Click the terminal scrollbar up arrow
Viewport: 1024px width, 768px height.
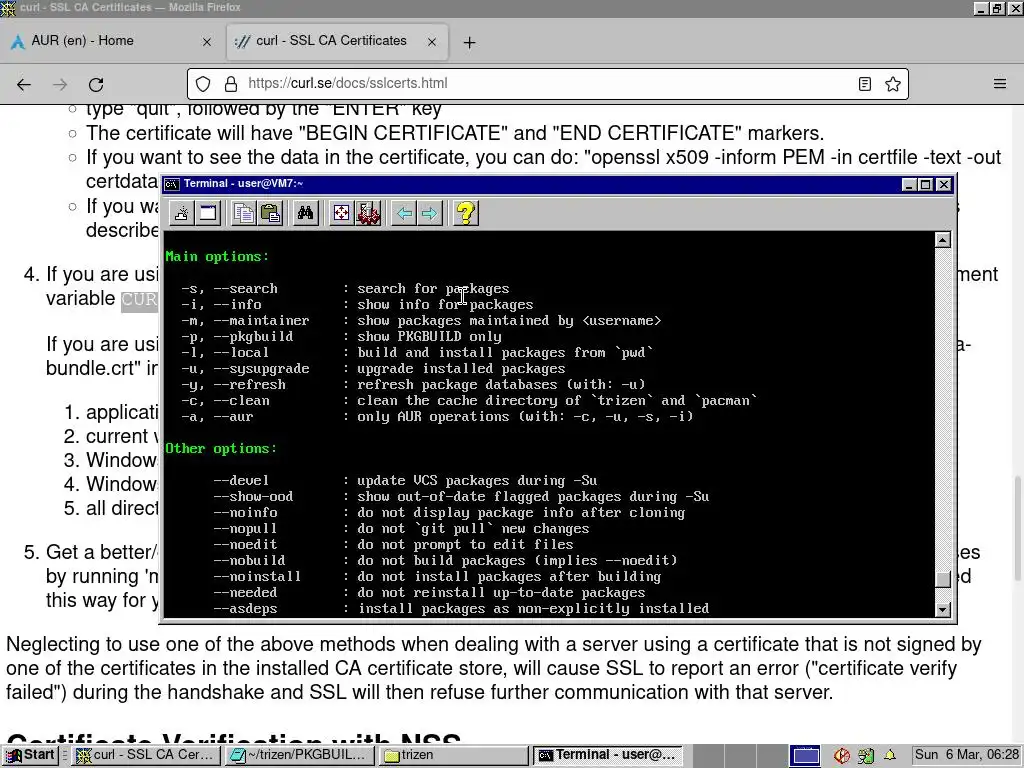(942, 240)
